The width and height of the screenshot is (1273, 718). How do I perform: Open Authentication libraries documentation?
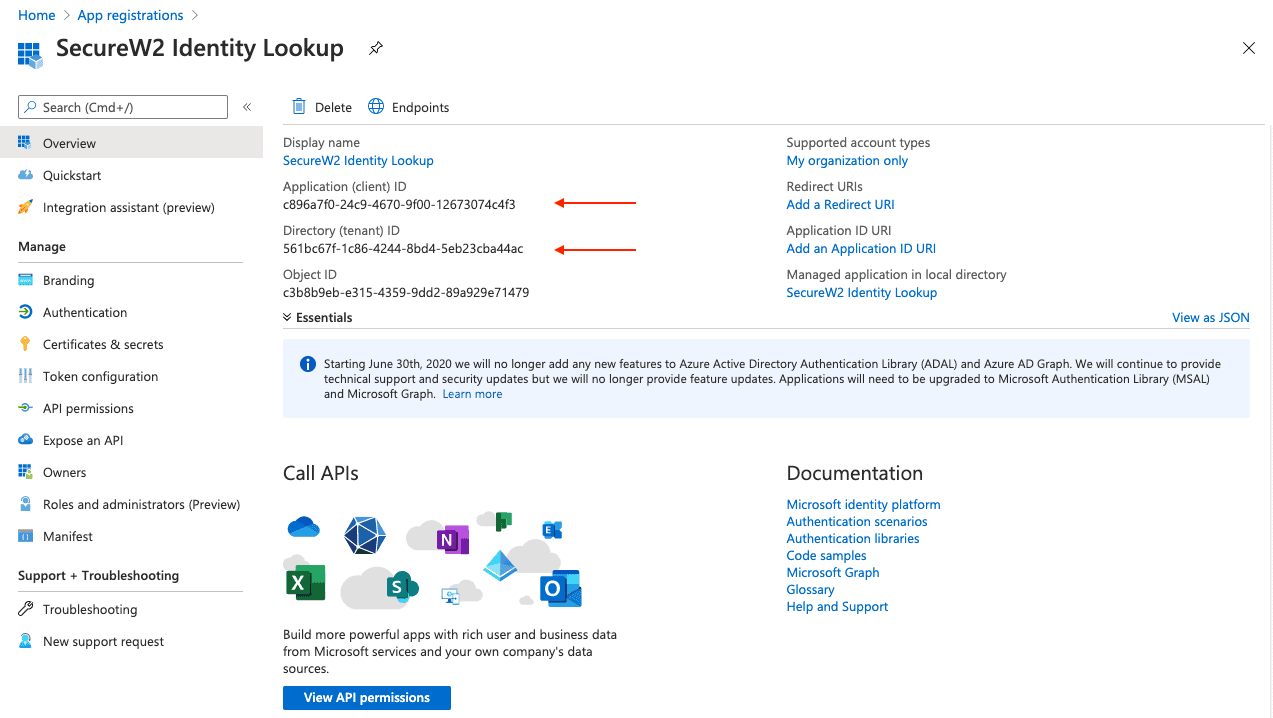(853, 538)
